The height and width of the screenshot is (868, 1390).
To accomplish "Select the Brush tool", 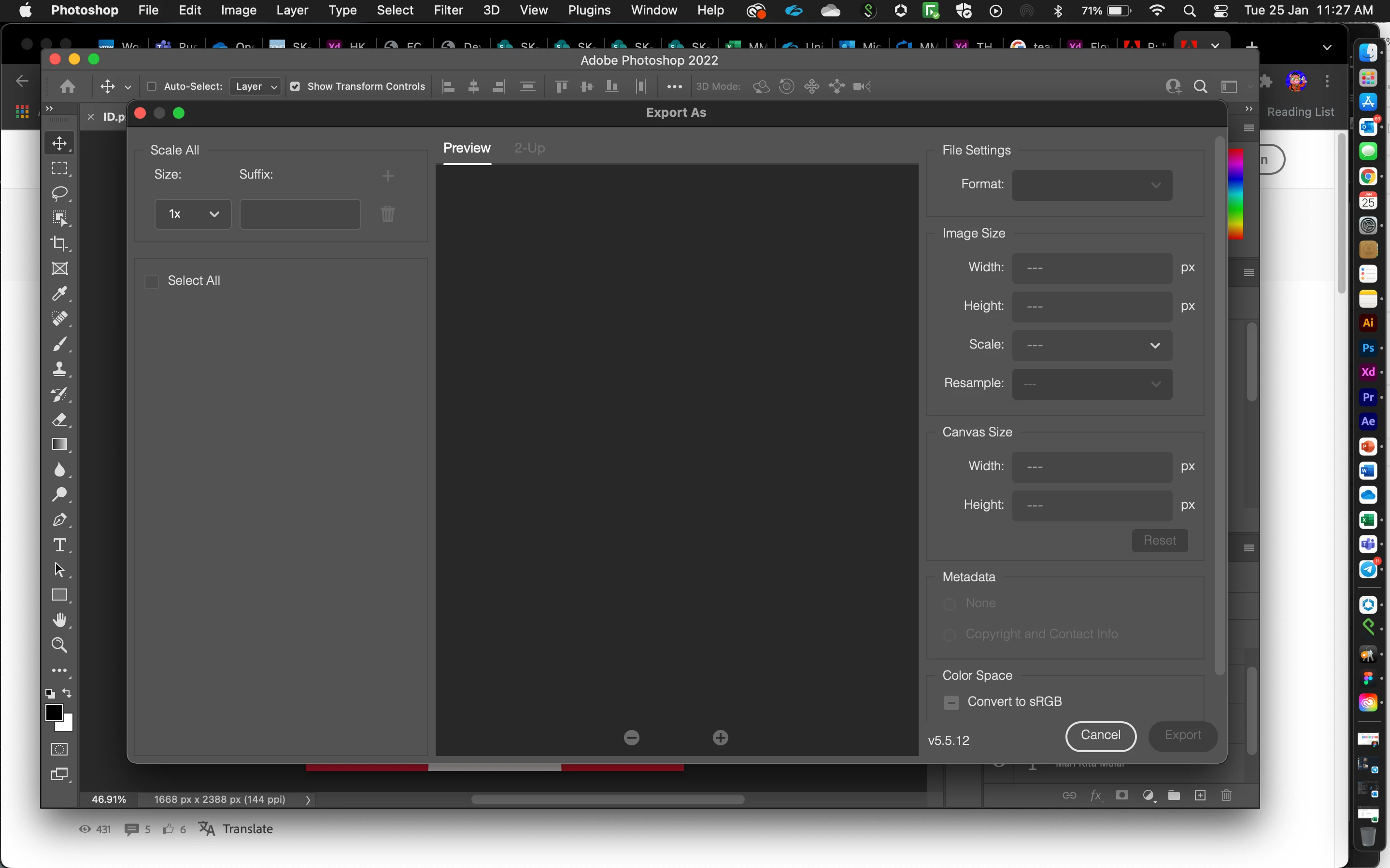I will pyautogui.click(x=60, y=344).
